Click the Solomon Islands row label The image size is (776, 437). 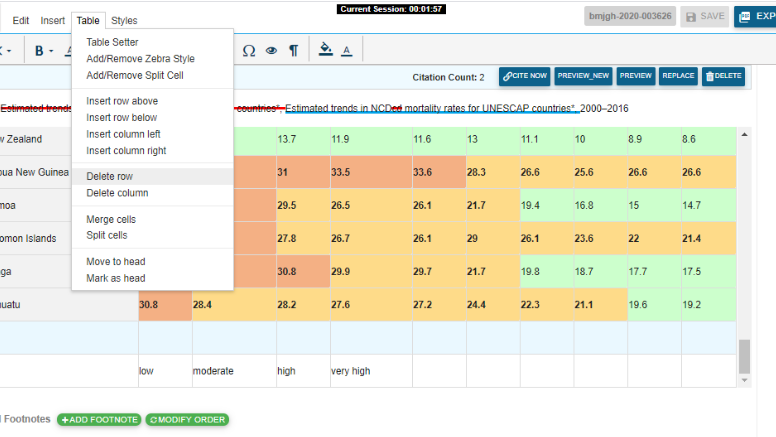coord(28,239)
